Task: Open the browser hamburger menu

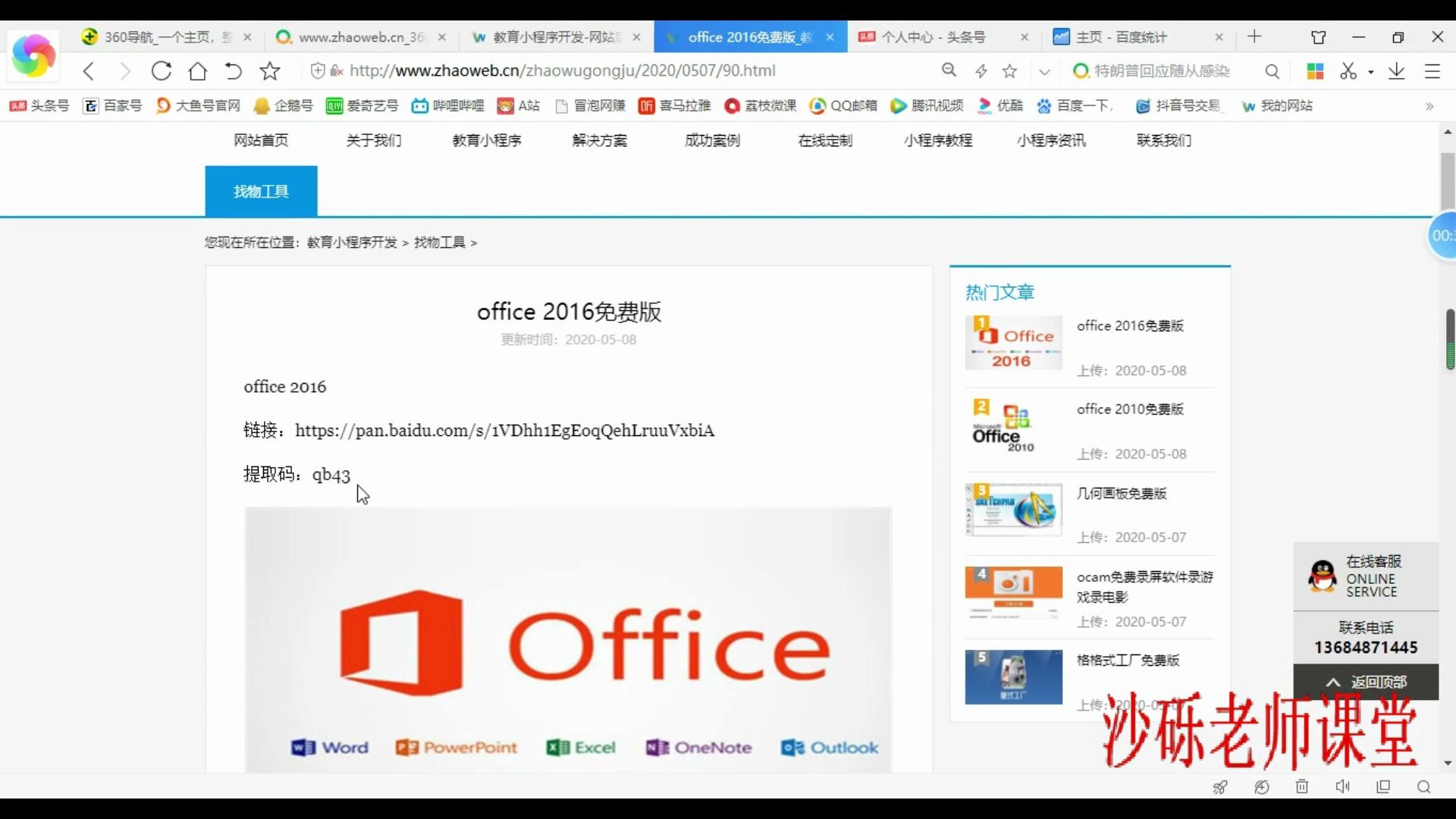Action: click(x=1432, y=71)
